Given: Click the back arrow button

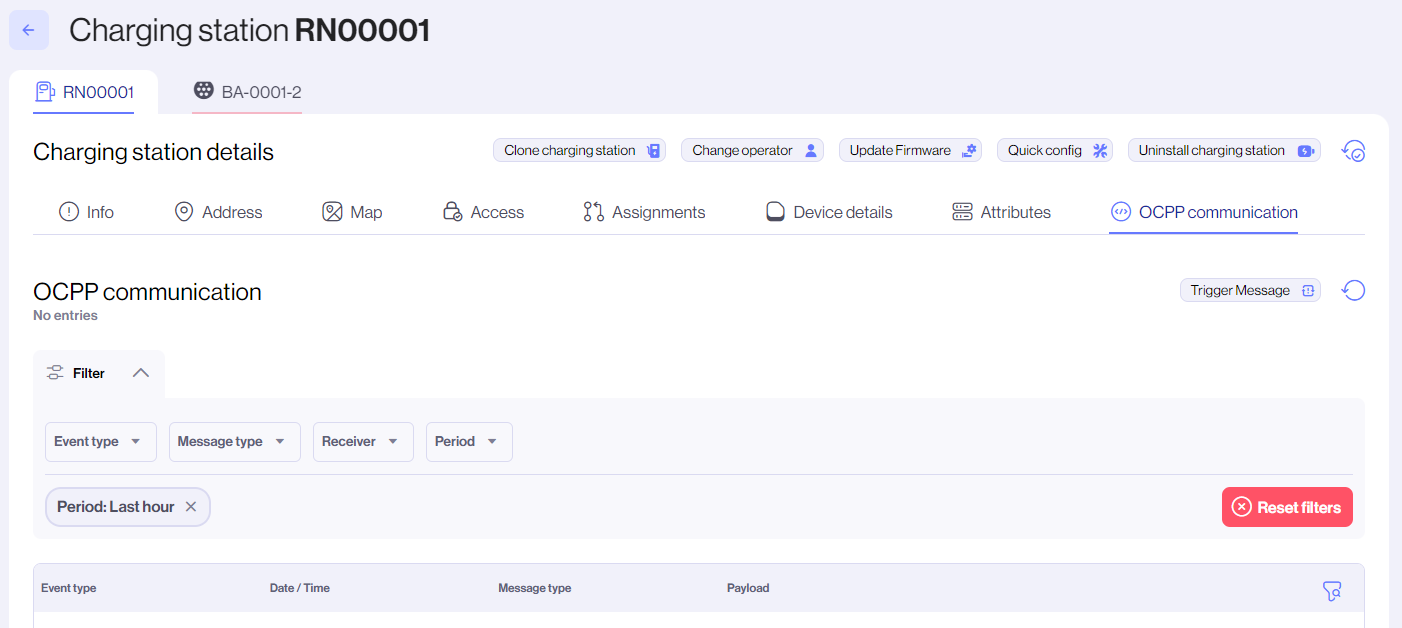Looking at the screenshot, I should (x=29, y=30).
